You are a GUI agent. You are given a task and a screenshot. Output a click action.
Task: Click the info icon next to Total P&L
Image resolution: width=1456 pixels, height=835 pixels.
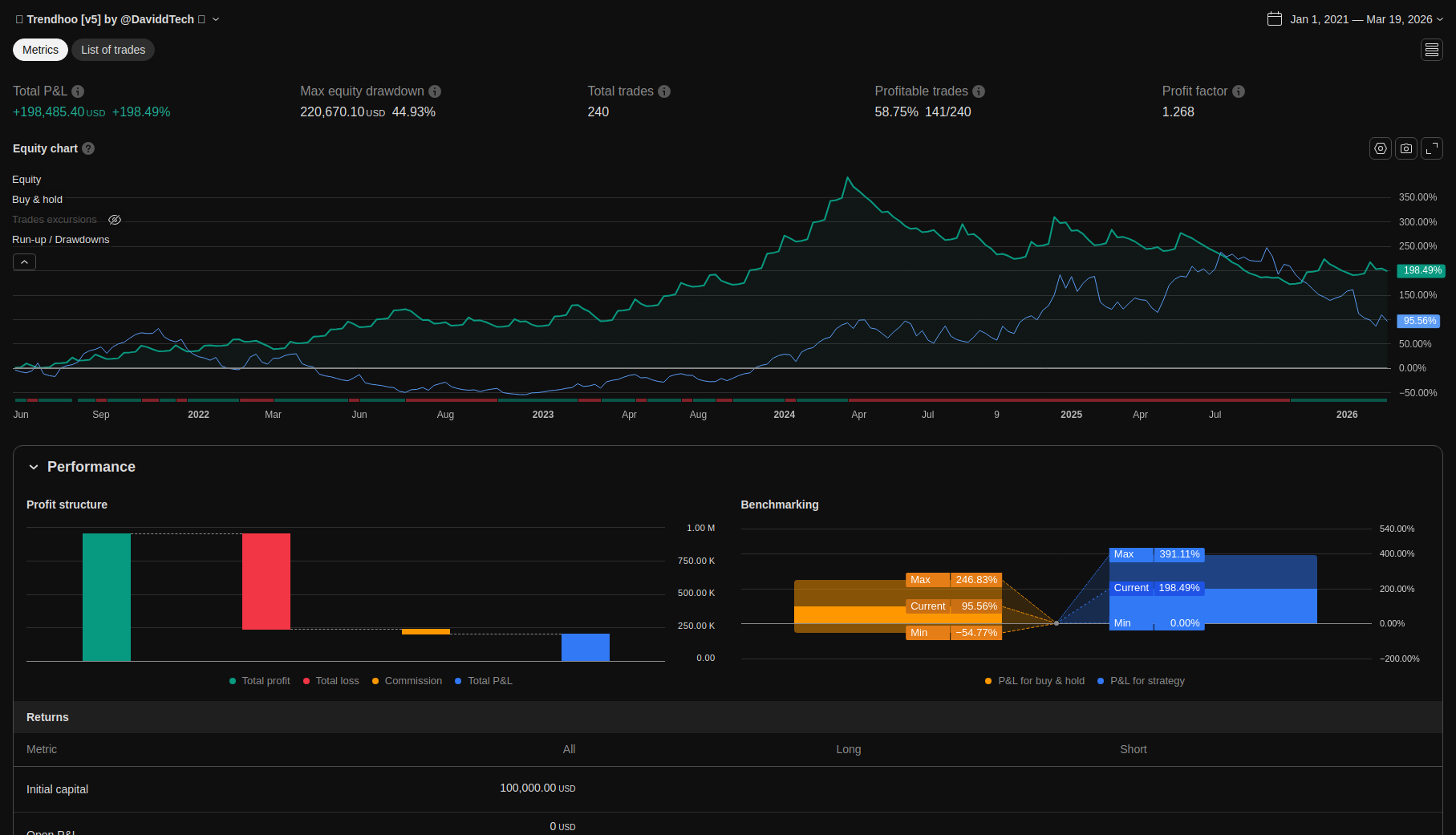pyautogui.click(x=78, y=91)
